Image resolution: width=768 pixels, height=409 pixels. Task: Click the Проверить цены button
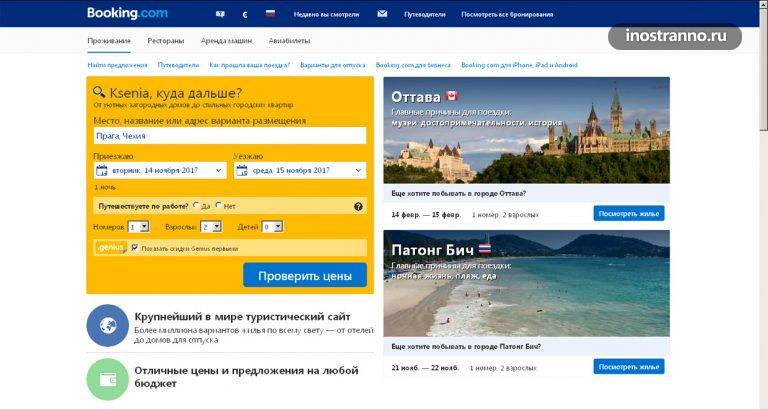[305, 275]
